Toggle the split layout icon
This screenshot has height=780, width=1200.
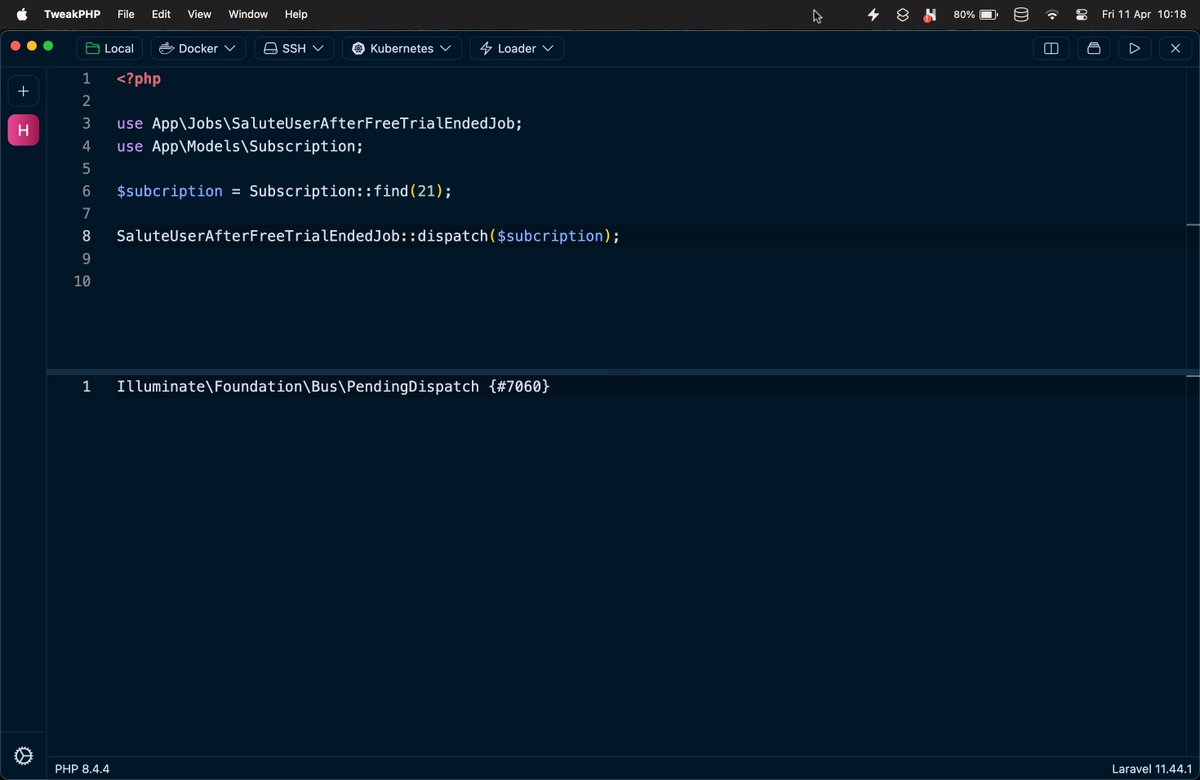pos(1051,48)
